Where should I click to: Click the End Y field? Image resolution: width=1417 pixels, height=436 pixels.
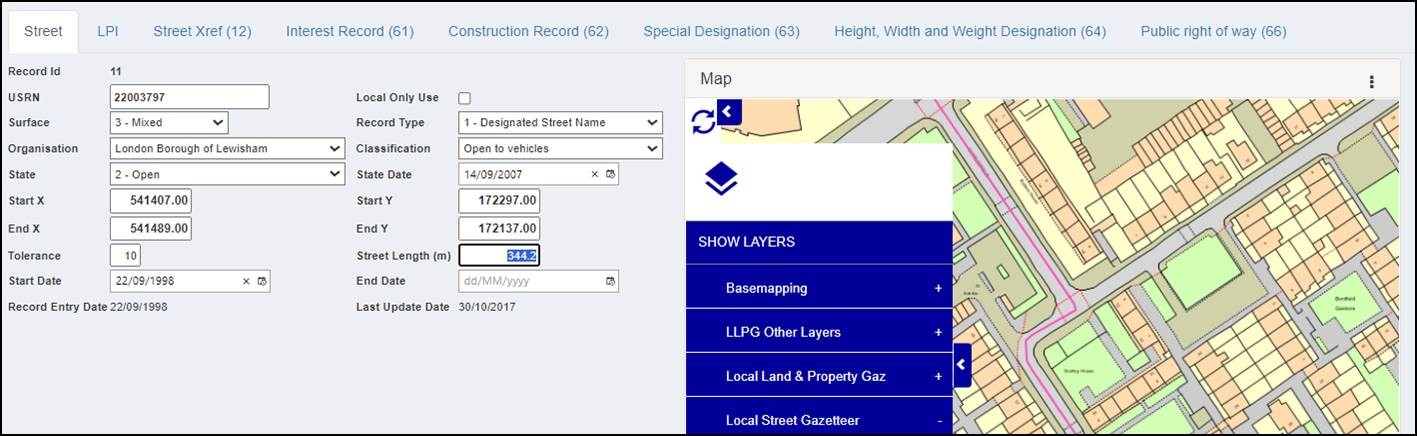tap(499, 228)
